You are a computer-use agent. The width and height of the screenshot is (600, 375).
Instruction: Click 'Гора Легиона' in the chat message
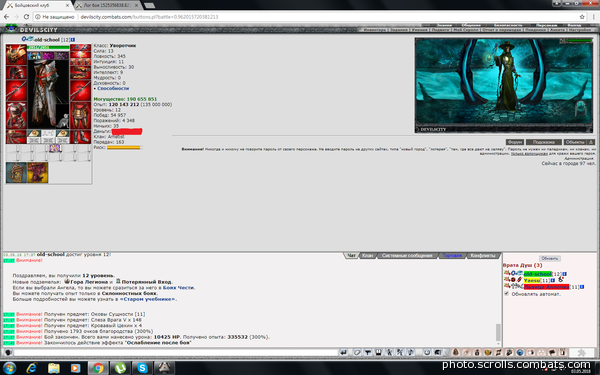[x=89, y=282]
